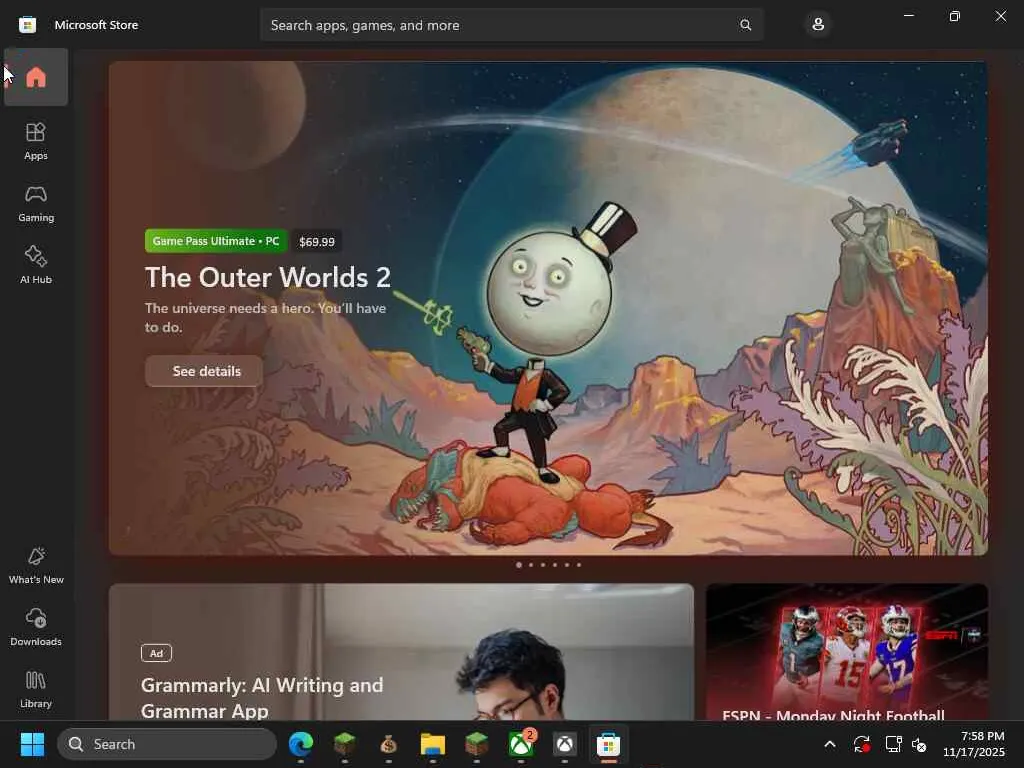Click the Game Pass Ultimate • PC badge
Screen dimensions: 1024x768
tap(216, 241)
